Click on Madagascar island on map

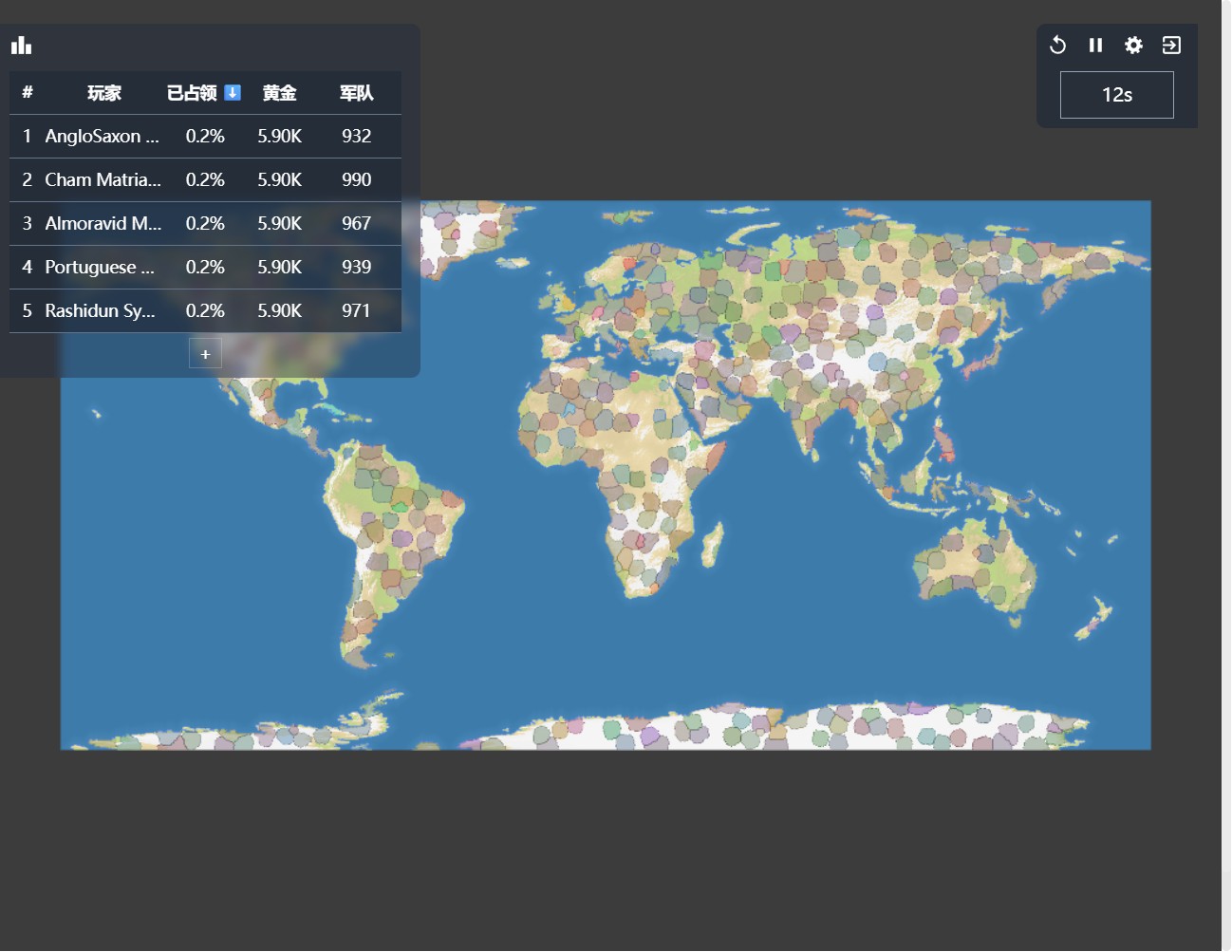coord(712,545)
